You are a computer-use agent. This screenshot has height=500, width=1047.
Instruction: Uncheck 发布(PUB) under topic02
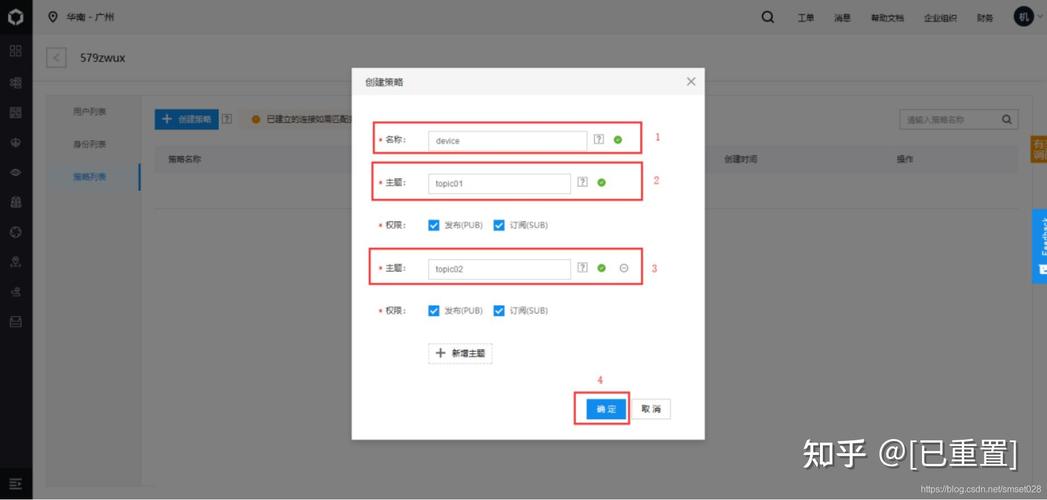point(434,311)
